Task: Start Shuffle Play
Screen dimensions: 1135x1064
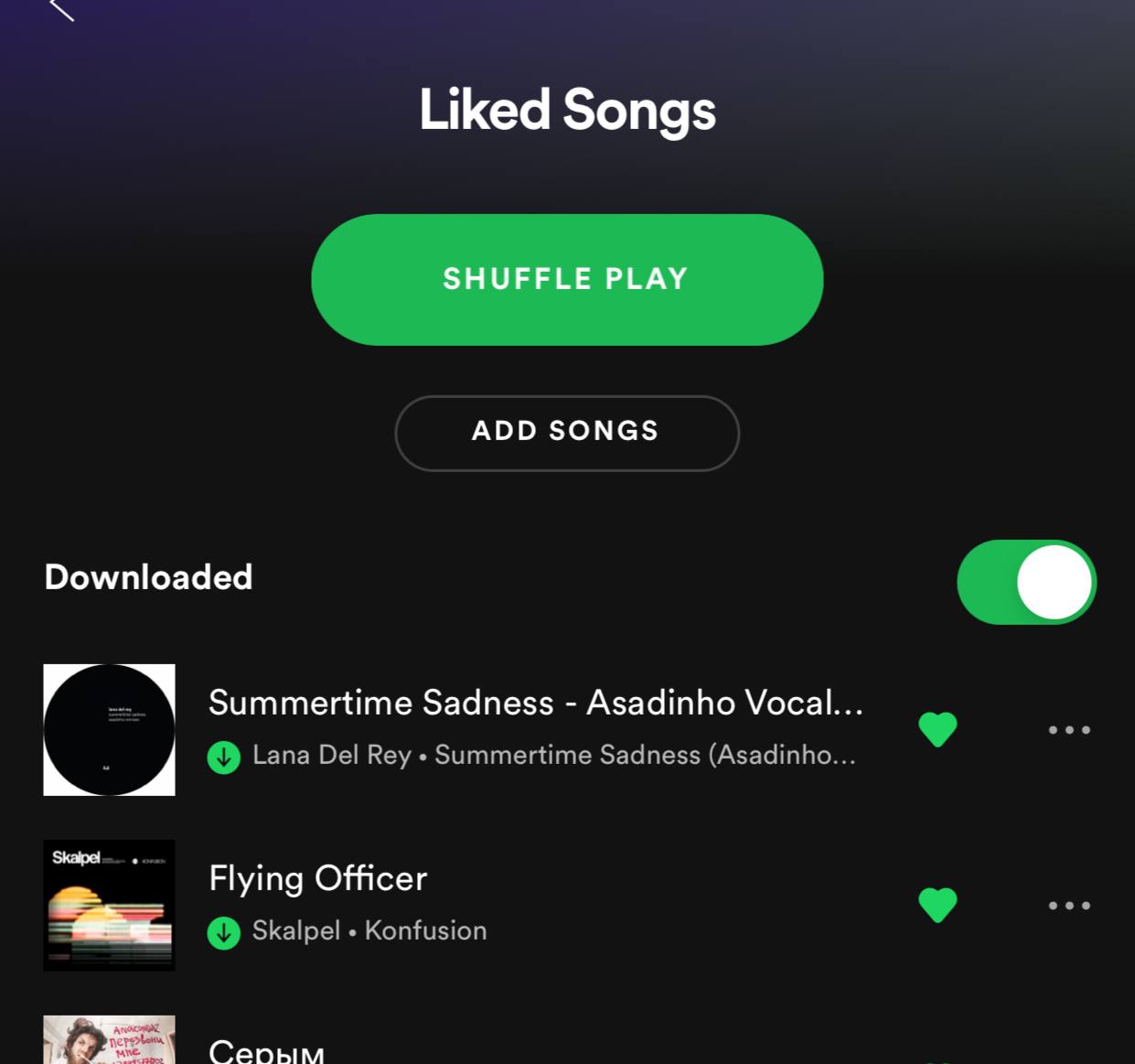Action: coord(567,279)
